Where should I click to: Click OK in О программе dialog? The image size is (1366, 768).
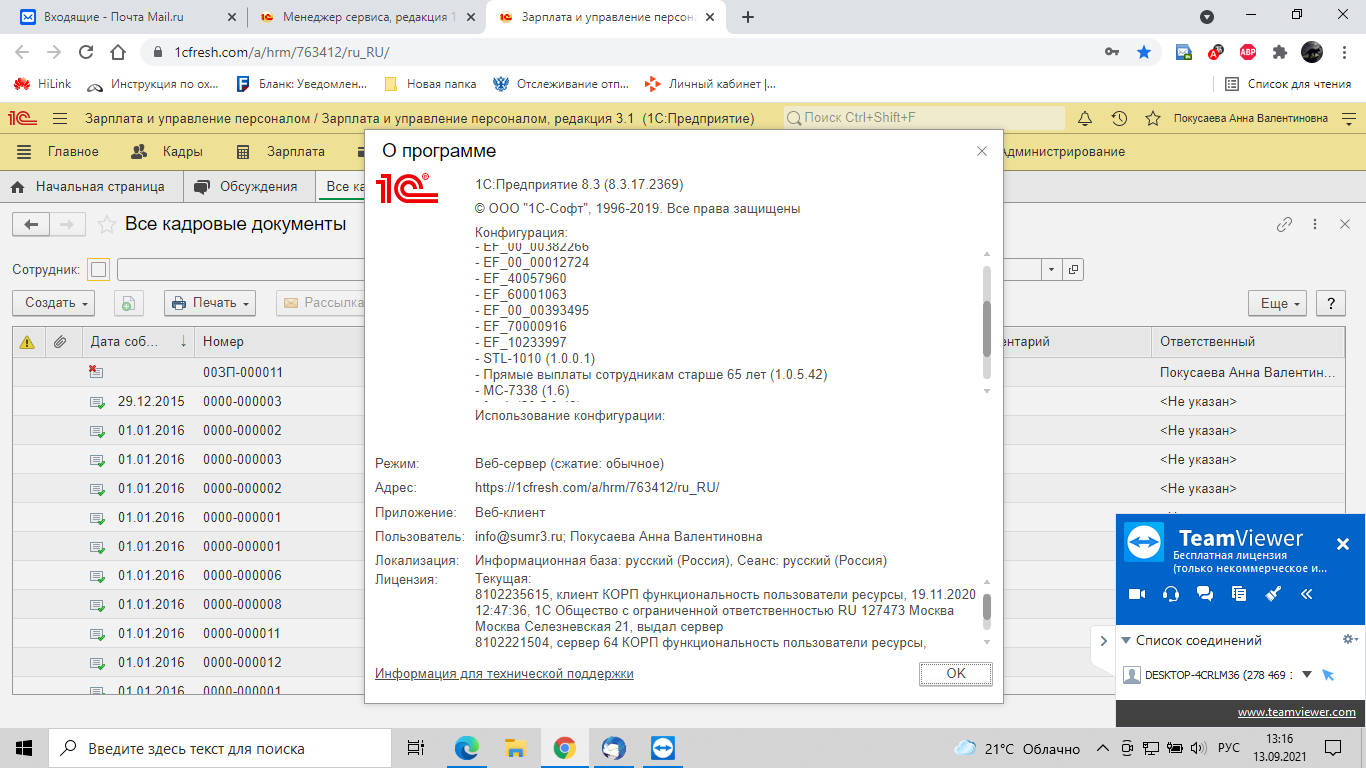point(956,674)
